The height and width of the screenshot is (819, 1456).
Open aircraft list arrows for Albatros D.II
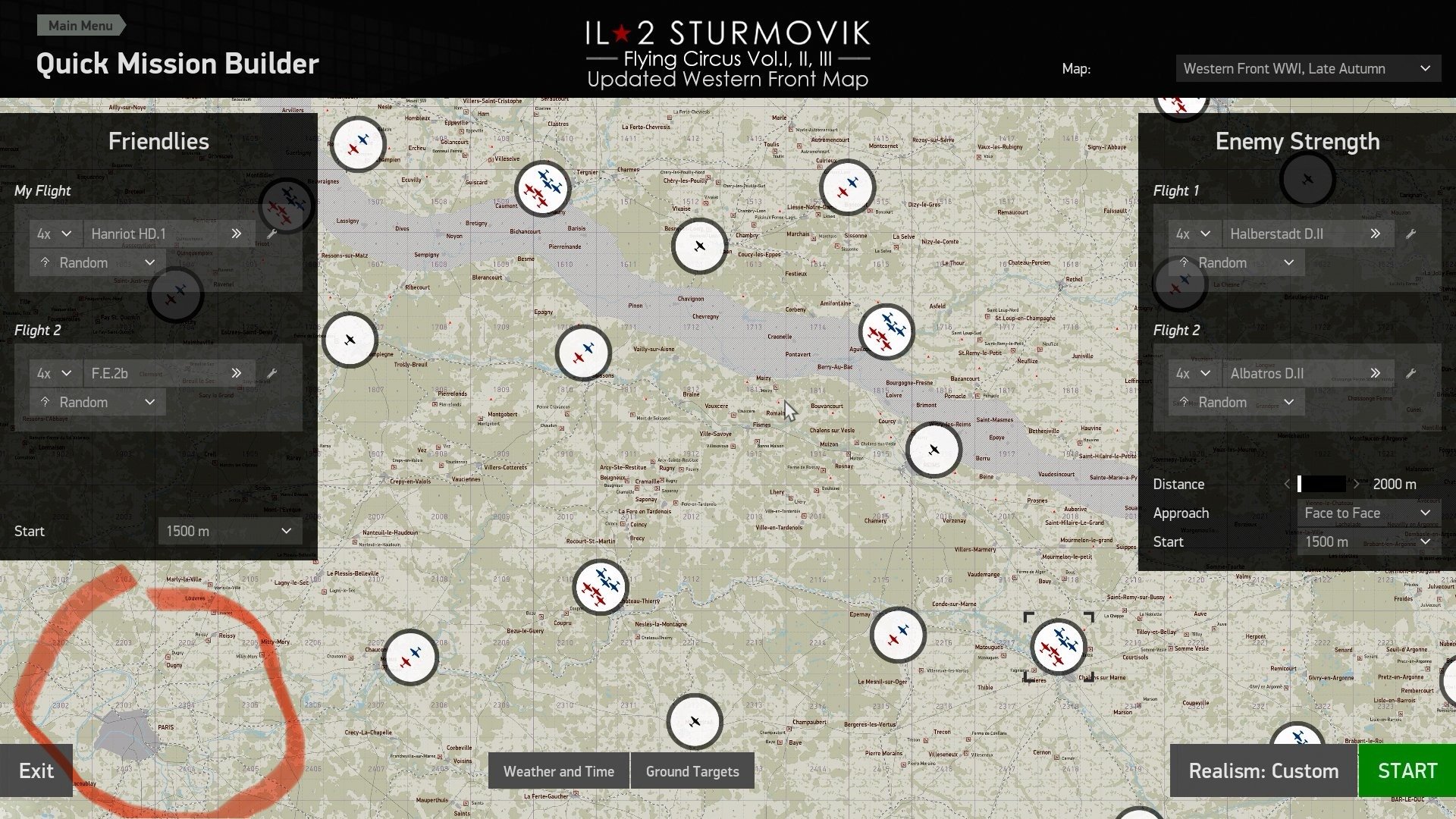(x=1376, y=373)
